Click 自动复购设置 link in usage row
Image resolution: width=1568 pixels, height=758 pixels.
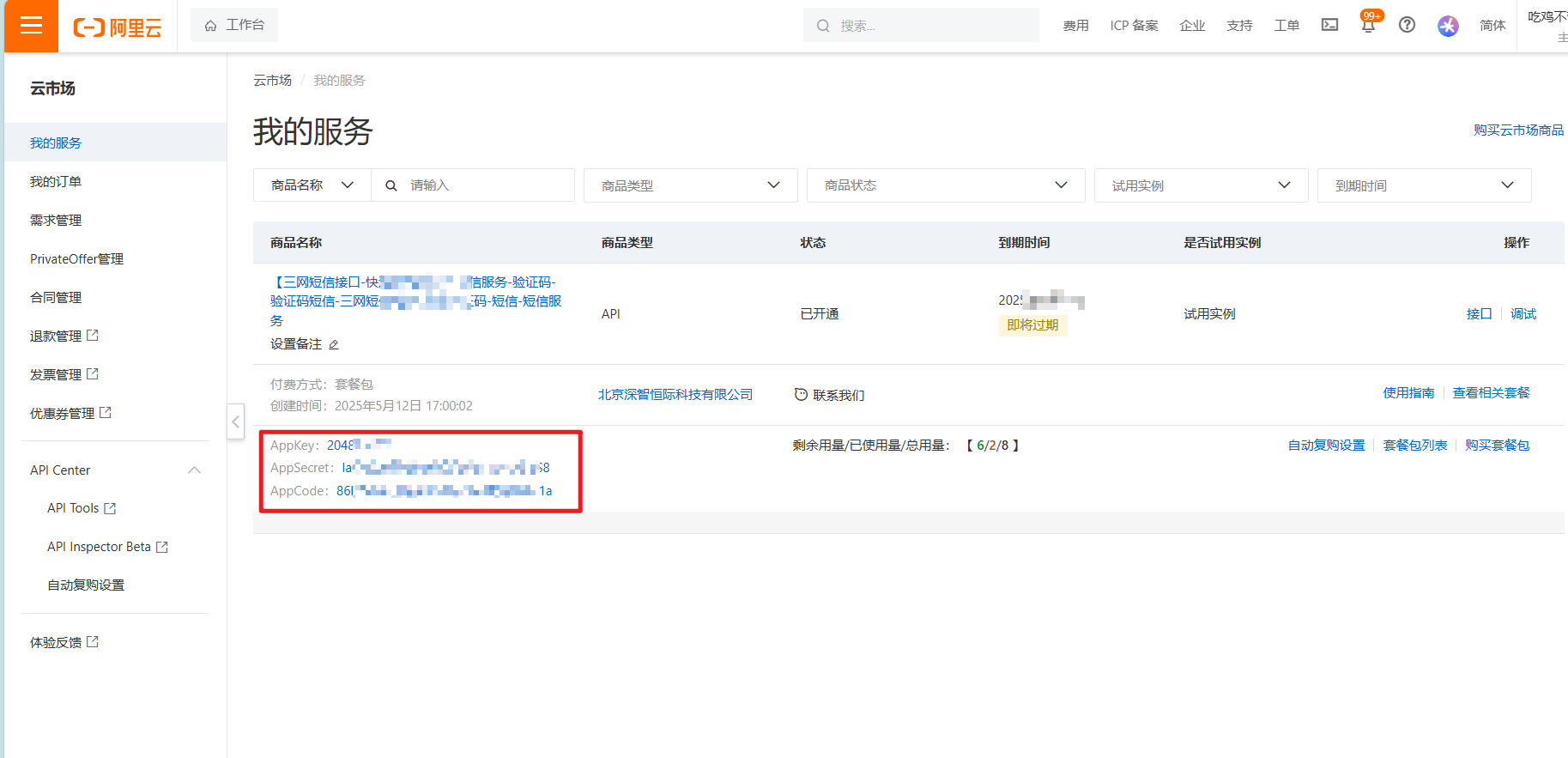pos(1326,446)
